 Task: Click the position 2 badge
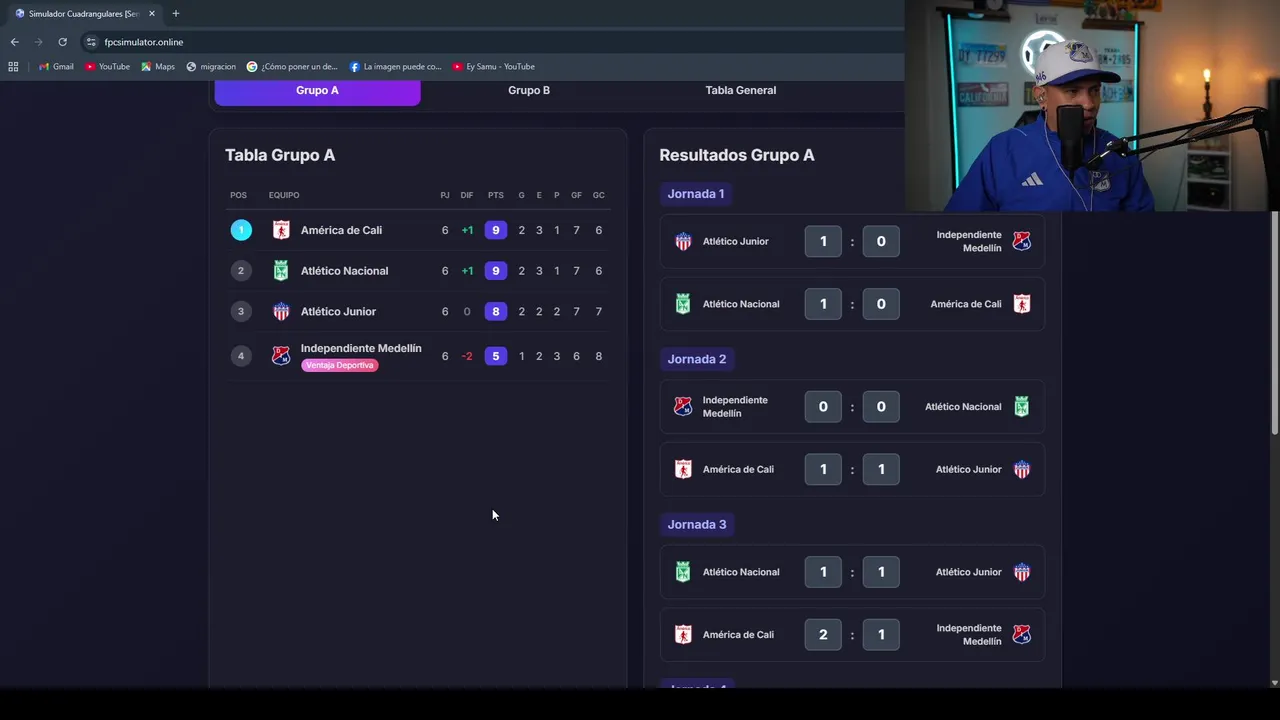[240, 271]
